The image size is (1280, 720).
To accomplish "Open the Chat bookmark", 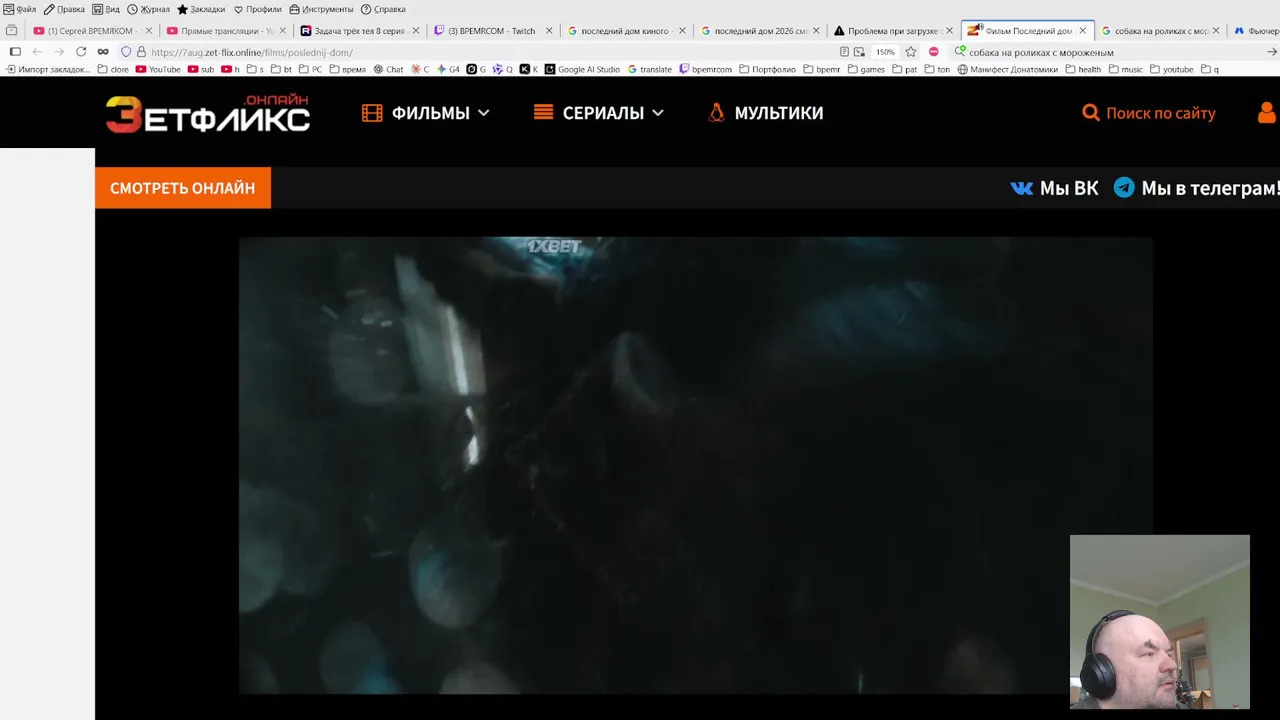I will click(x=388, y=70).
